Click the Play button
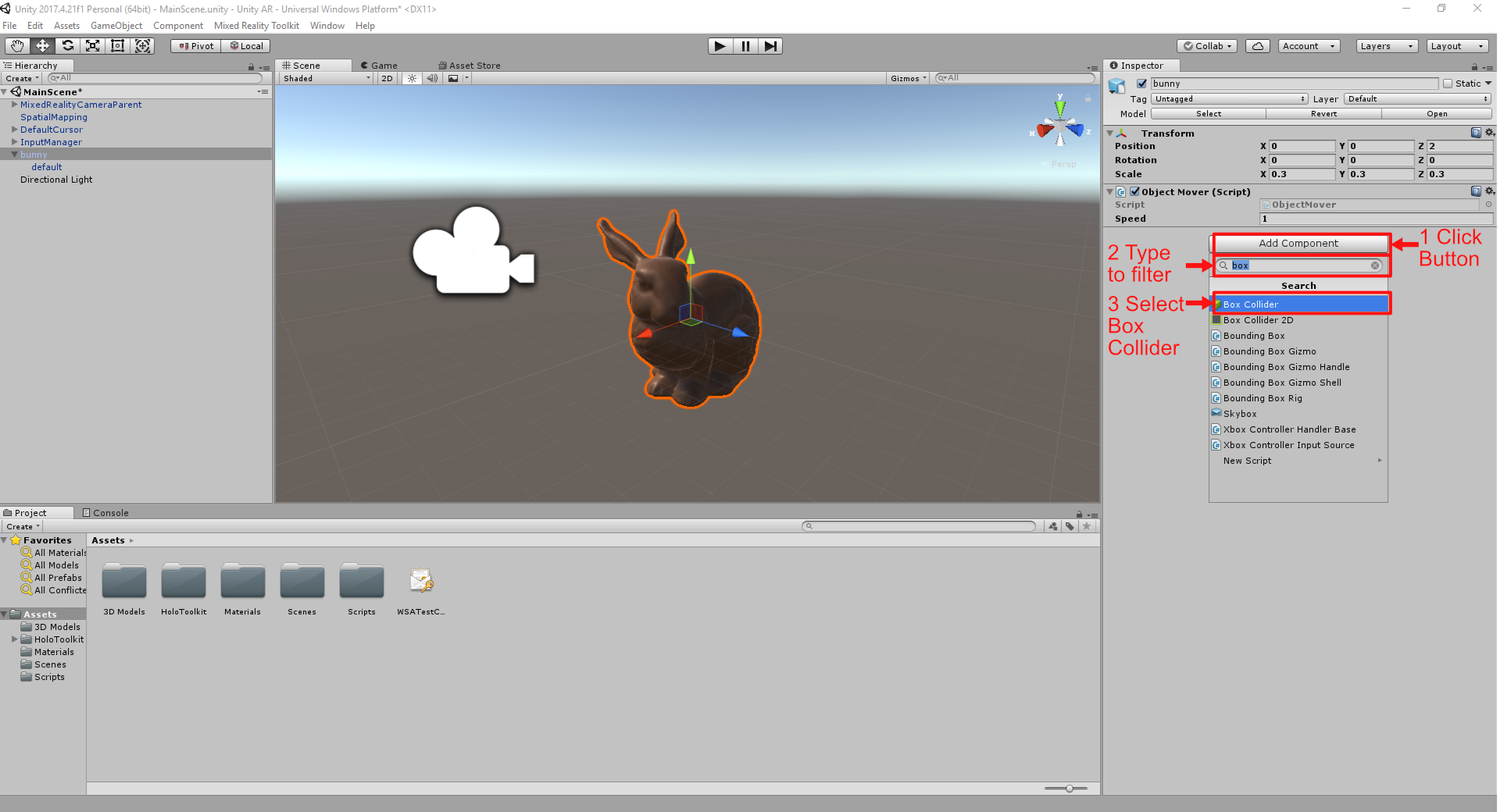Image resolution: width=1500 pixels, height=812 pixels. click(x=720, y=46)
